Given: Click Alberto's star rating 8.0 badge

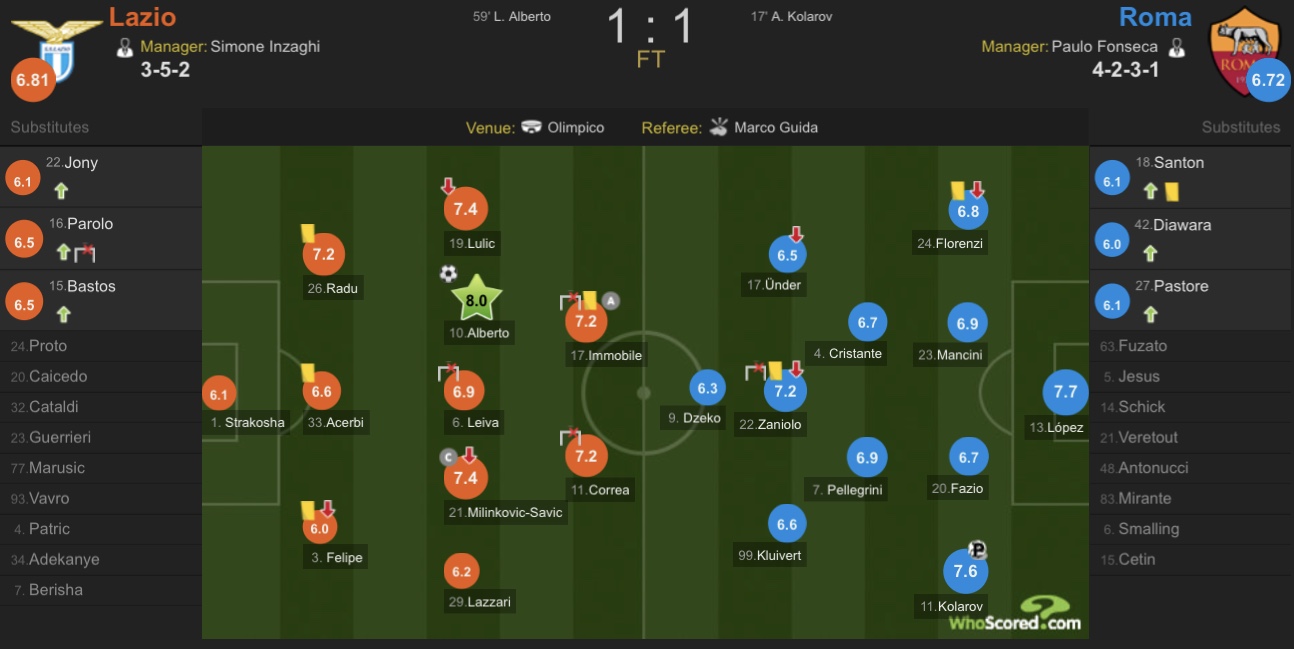Looking at the screenshot, I should click(x=476, y=299).
